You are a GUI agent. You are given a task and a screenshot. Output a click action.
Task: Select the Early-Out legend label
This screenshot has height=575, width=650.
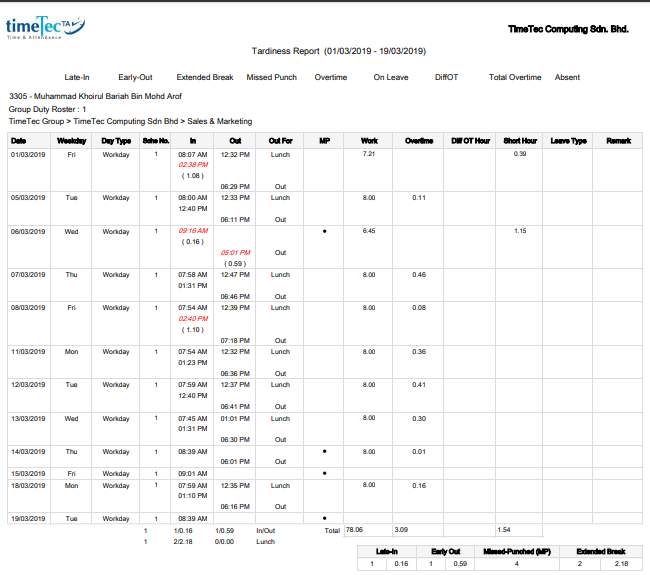[135, 77]
